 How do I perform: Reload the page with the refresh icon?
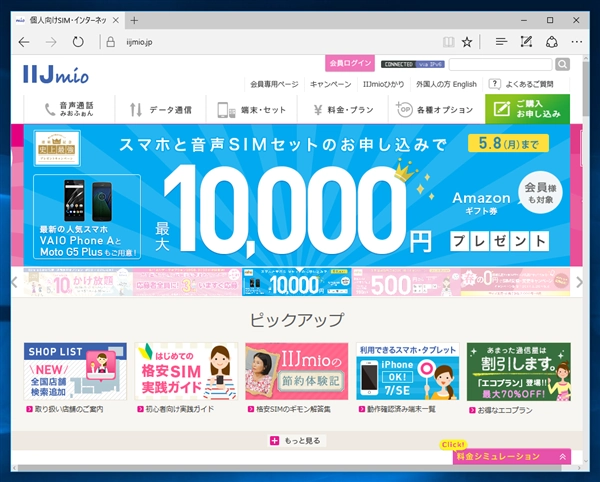[x=78, y=42]
